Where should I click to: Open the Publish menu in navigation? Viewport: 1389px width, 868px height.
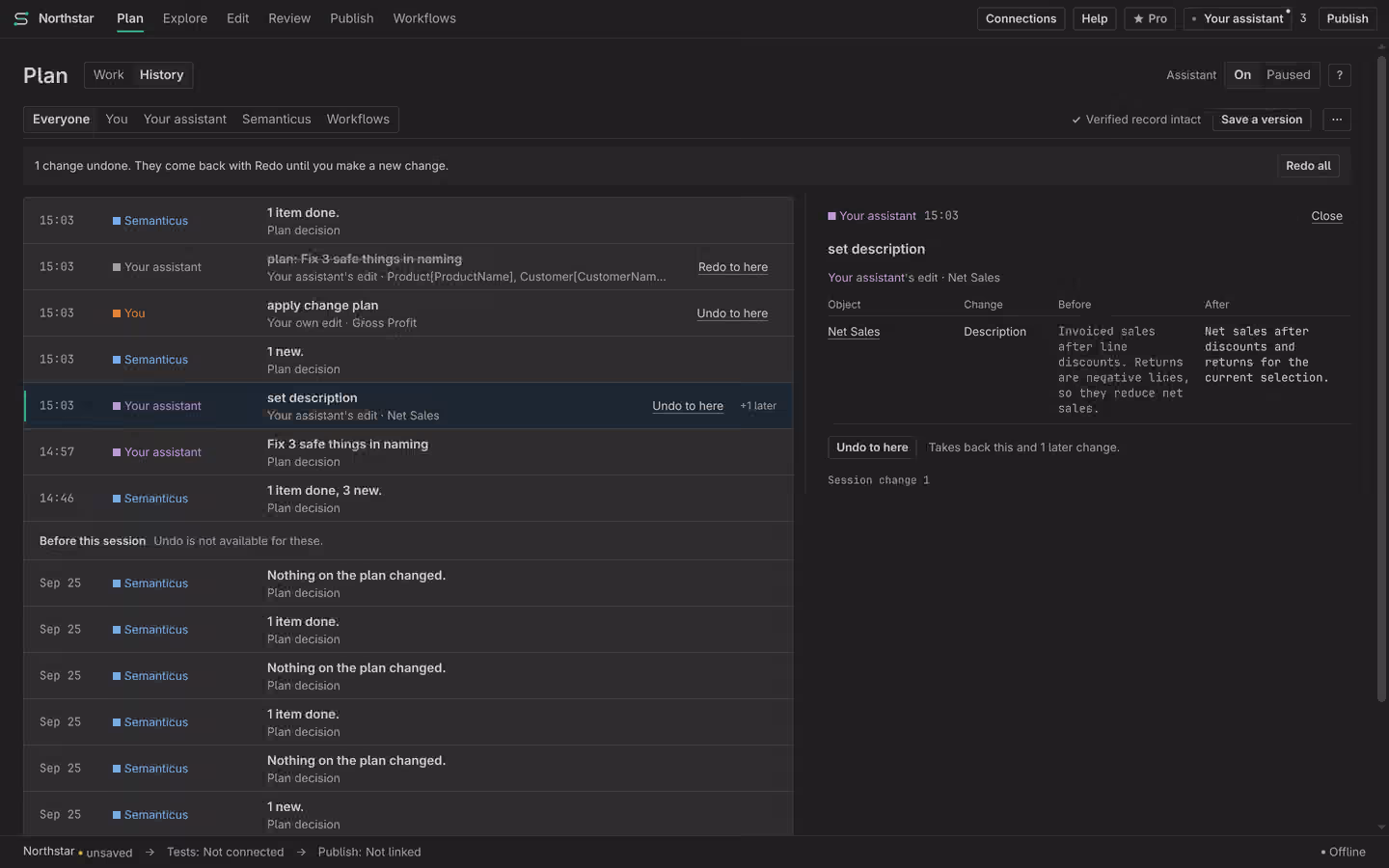(352, 18)
